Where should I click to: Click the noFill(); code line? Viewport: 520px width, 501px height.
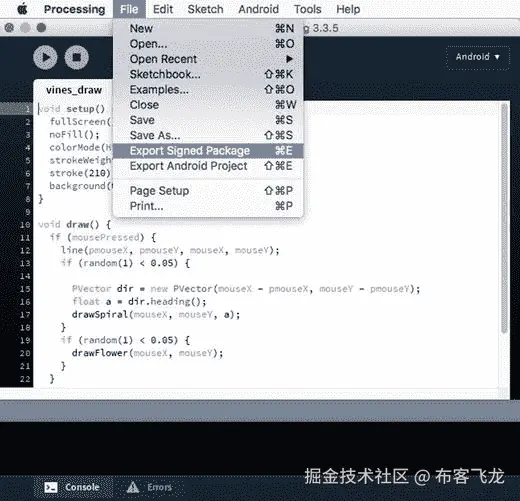click(74, 135)
